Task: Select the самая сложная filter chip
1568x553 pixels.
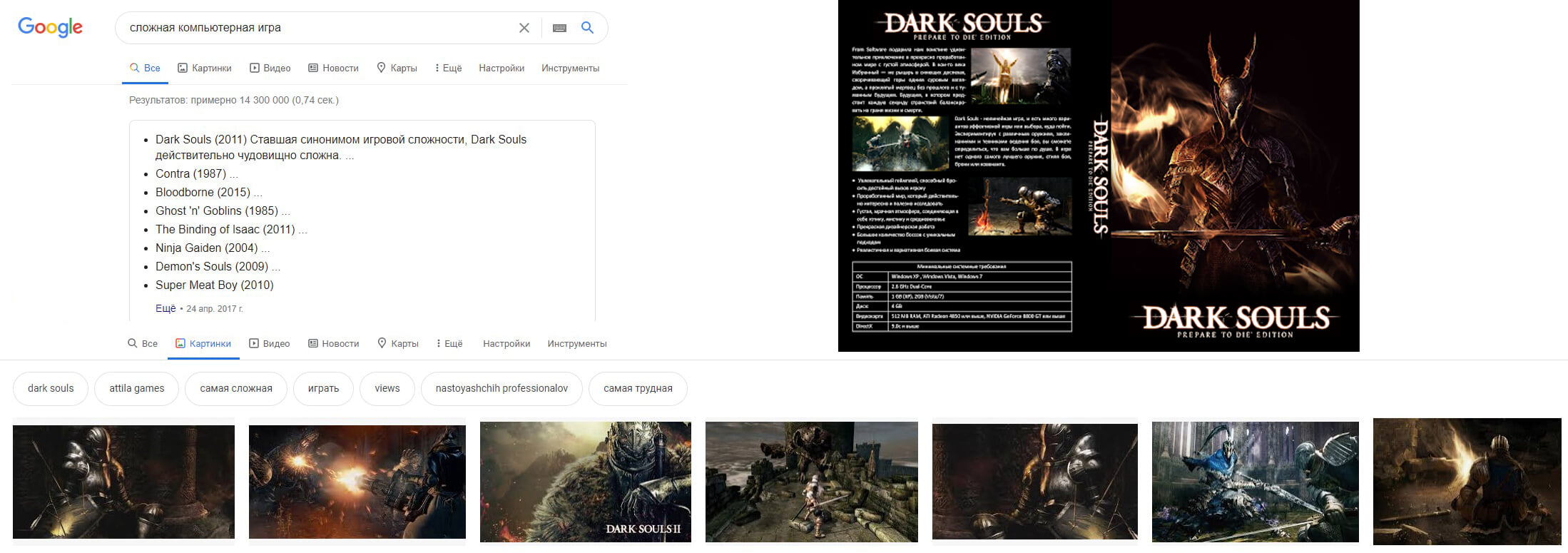Action: click(x=236, y=388)
